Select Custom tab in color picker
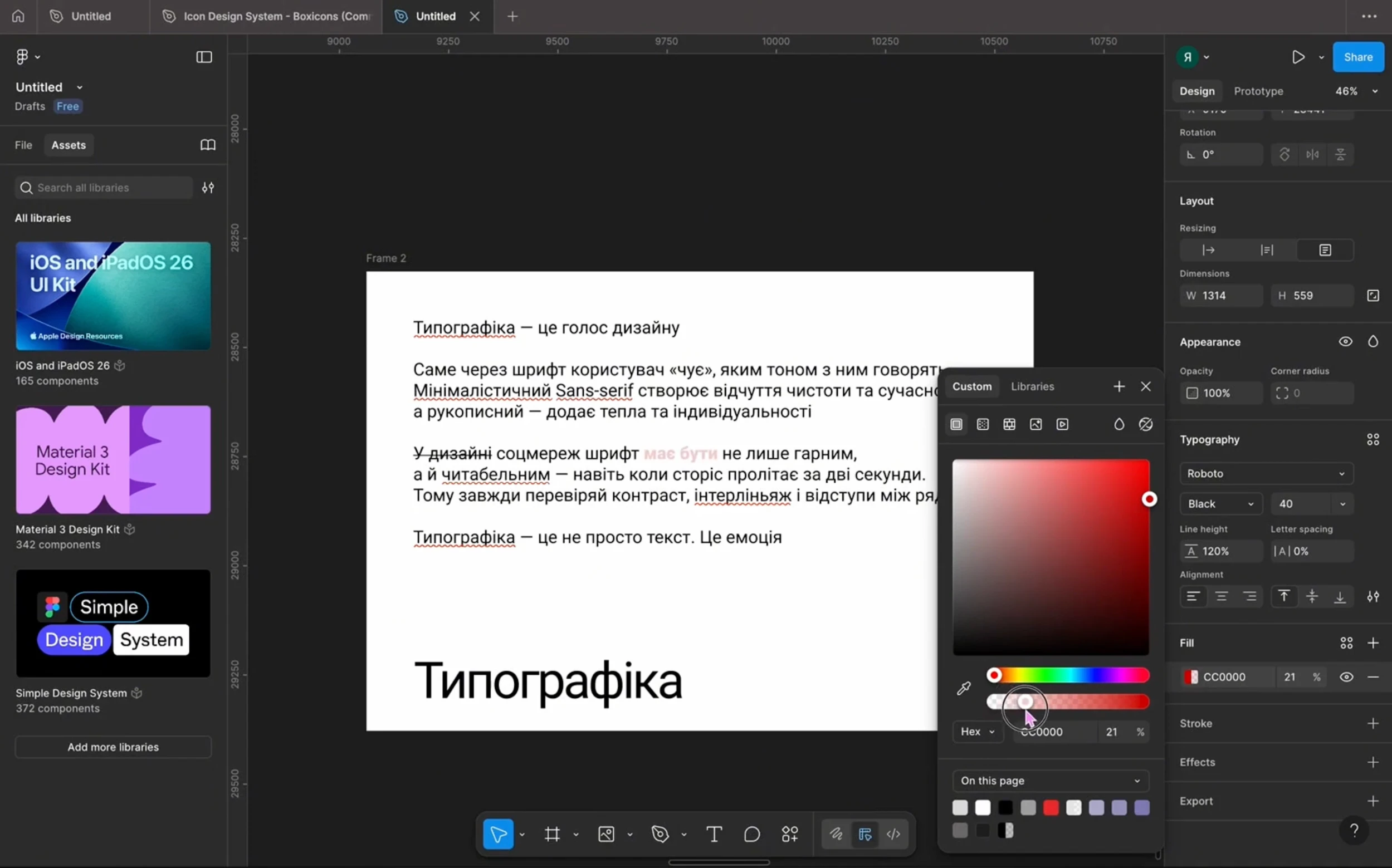This screenshot has width=1392, height=868. [x=971, y=386]
